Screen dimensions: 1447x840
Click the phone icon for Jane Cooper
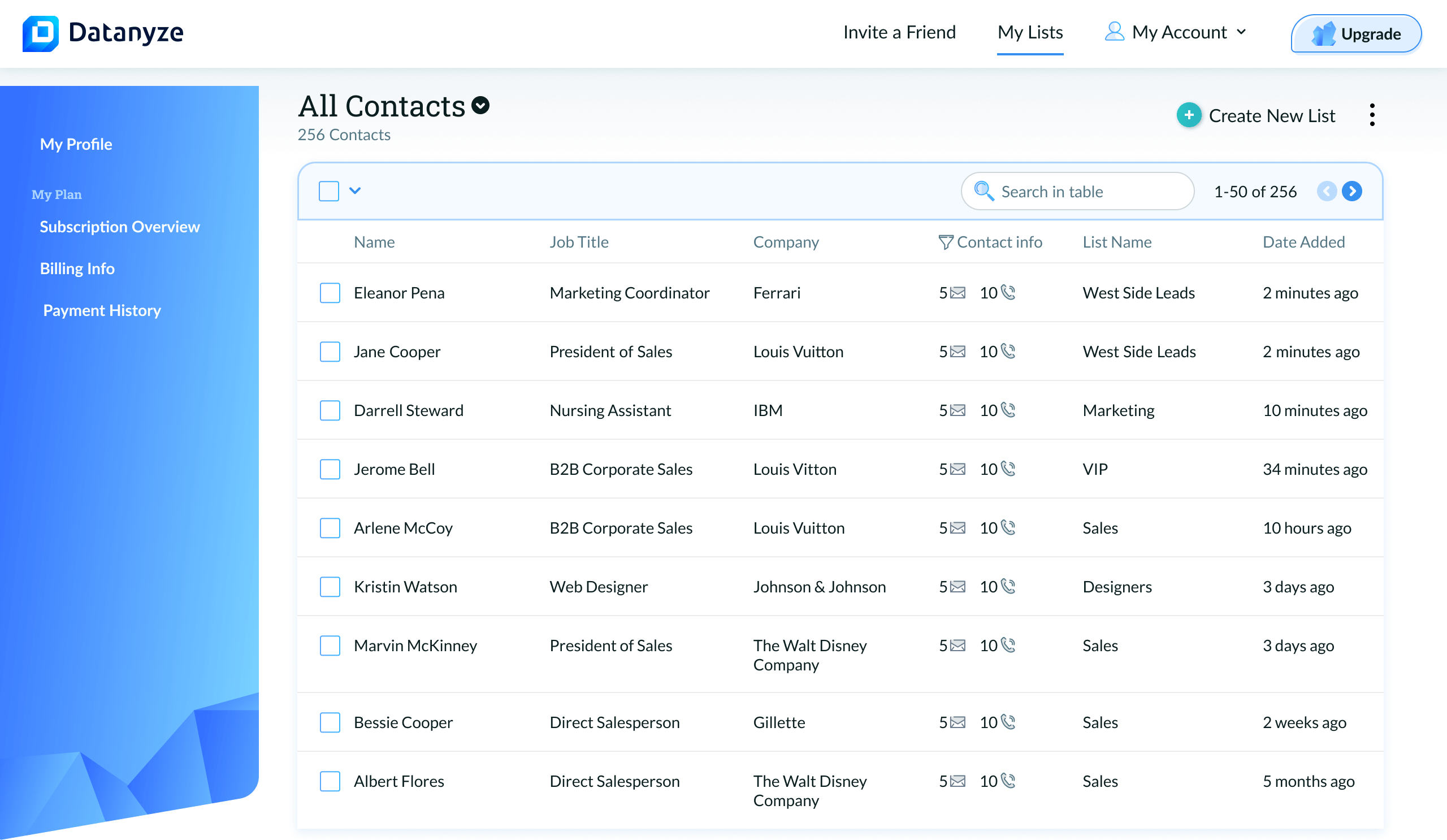click(1008, 352)
